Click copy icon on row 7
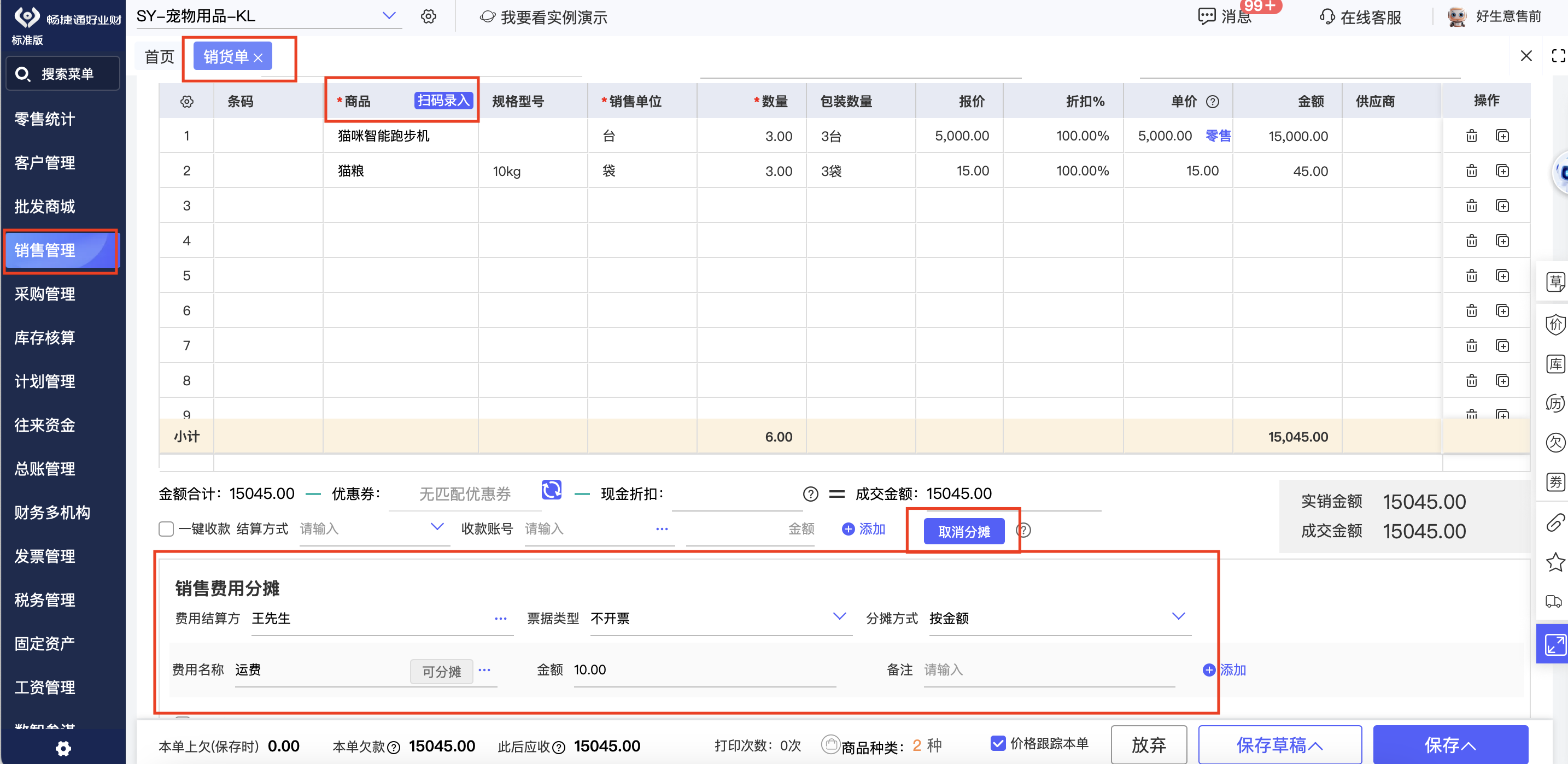This screenshot has height=764, width=1568. tap(1502, 345)
